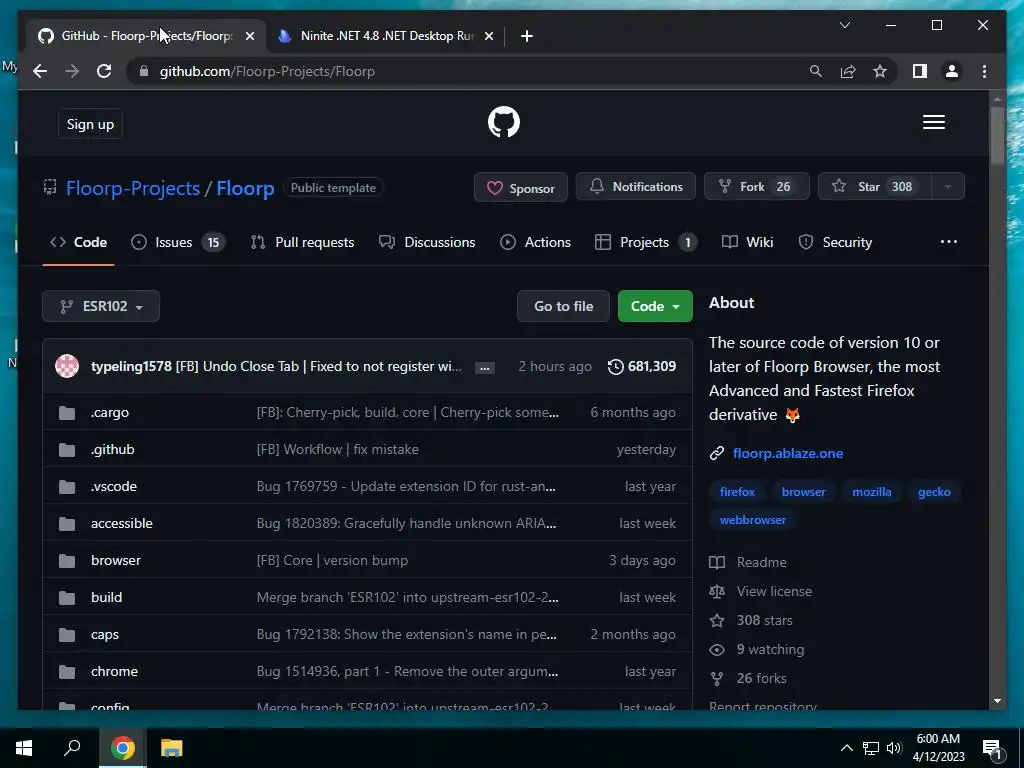Open Chrome tab search chevron

pyautogui.click(x=844, y=25)
